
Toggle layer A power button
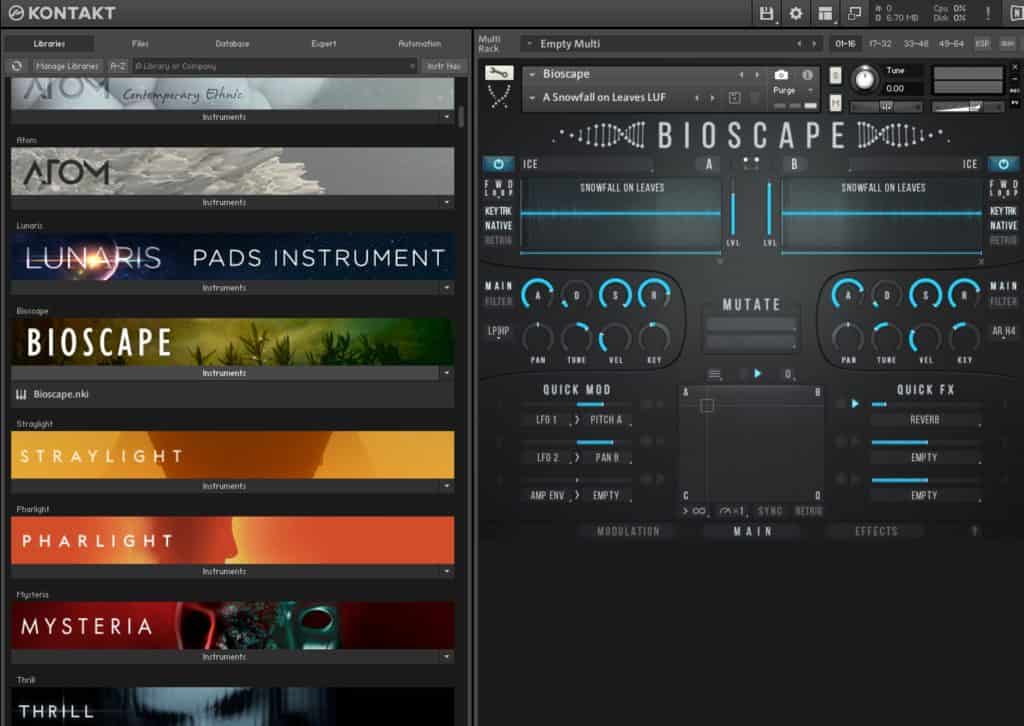(498, 164)
